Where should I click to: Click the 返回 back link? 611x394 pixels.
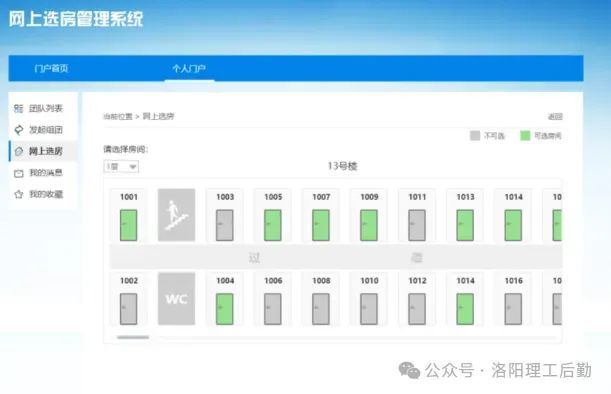555,117
